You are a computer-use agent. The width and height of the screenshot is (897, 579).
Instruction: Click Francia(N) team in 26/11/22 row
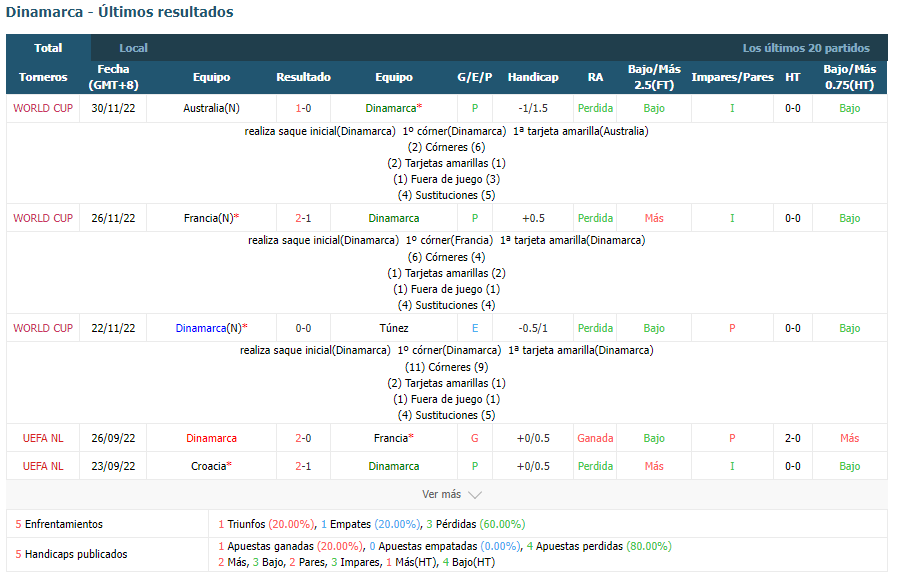[211, 218]
